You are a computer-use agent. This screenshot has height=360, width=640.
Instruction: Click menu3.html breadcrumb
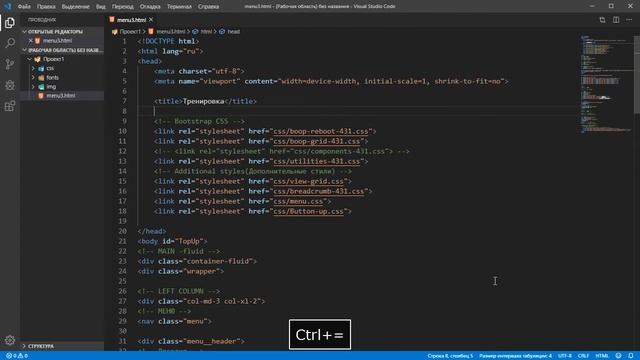[x=171, y=31]
